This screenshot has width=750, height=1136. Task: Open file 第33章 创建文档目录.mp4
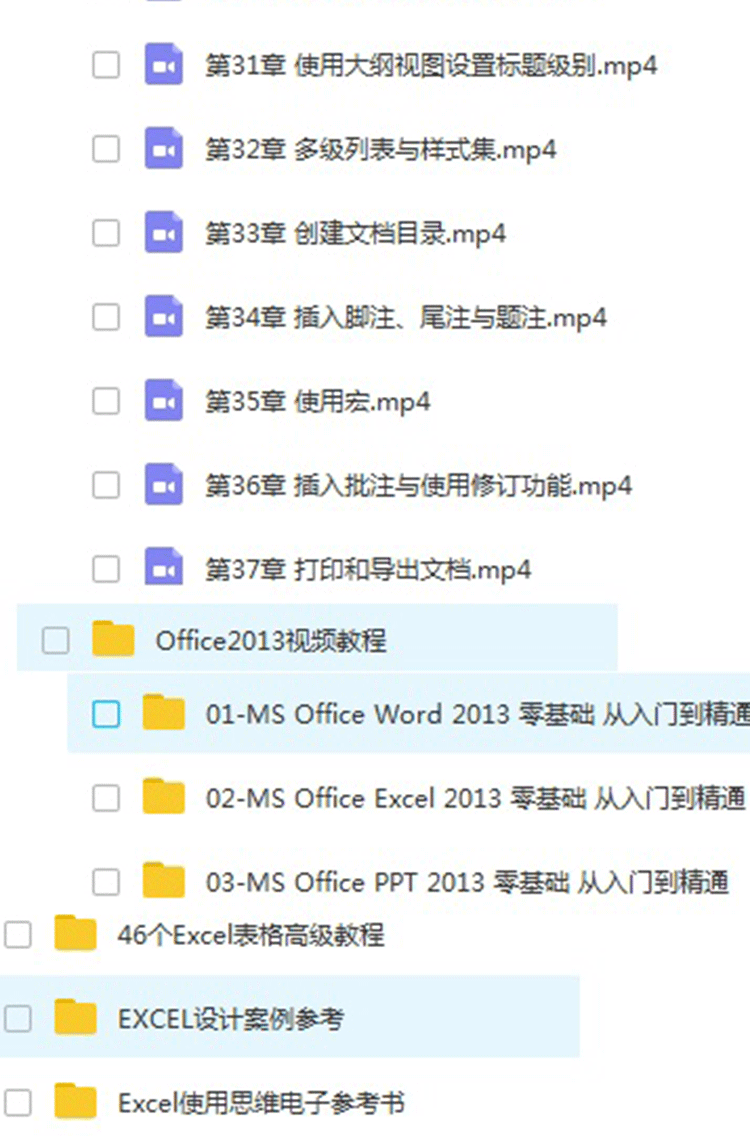pos(356,233)
